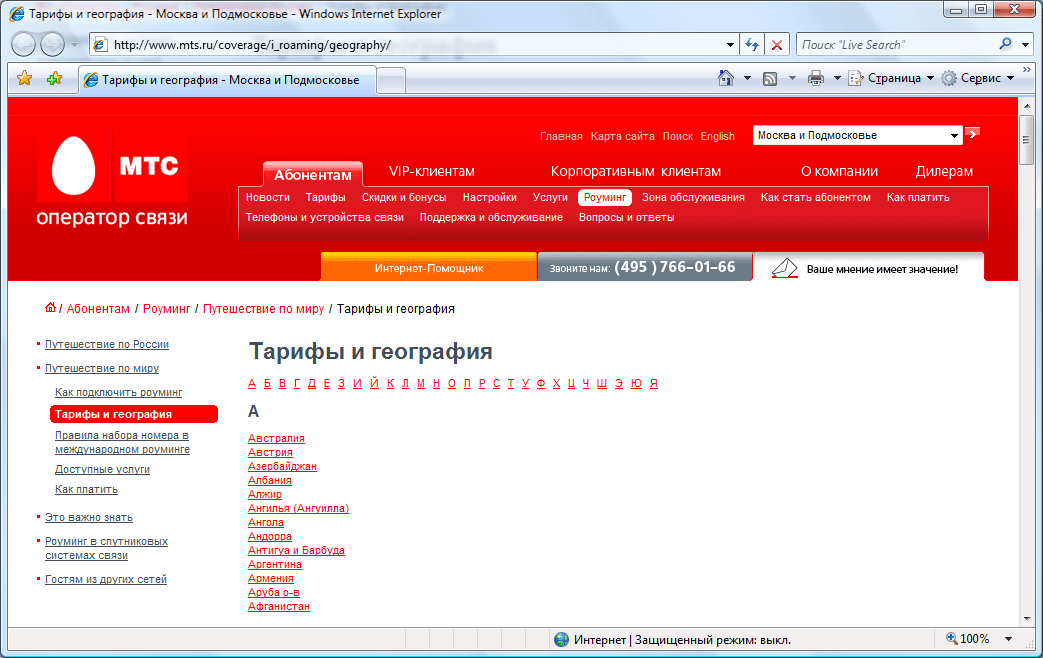Open the zoom level 100% dropdown

[1008, 639]
